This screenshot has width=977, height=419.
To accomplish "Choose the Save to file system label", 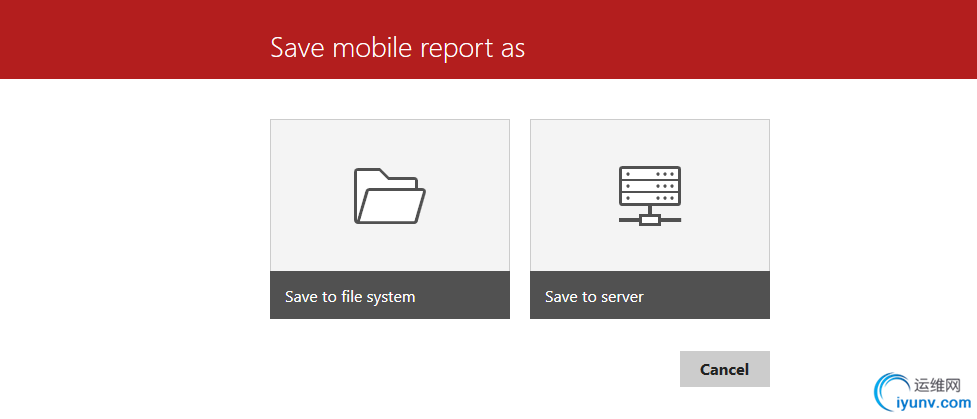I will pyautogui.click(x=350, y=296).
